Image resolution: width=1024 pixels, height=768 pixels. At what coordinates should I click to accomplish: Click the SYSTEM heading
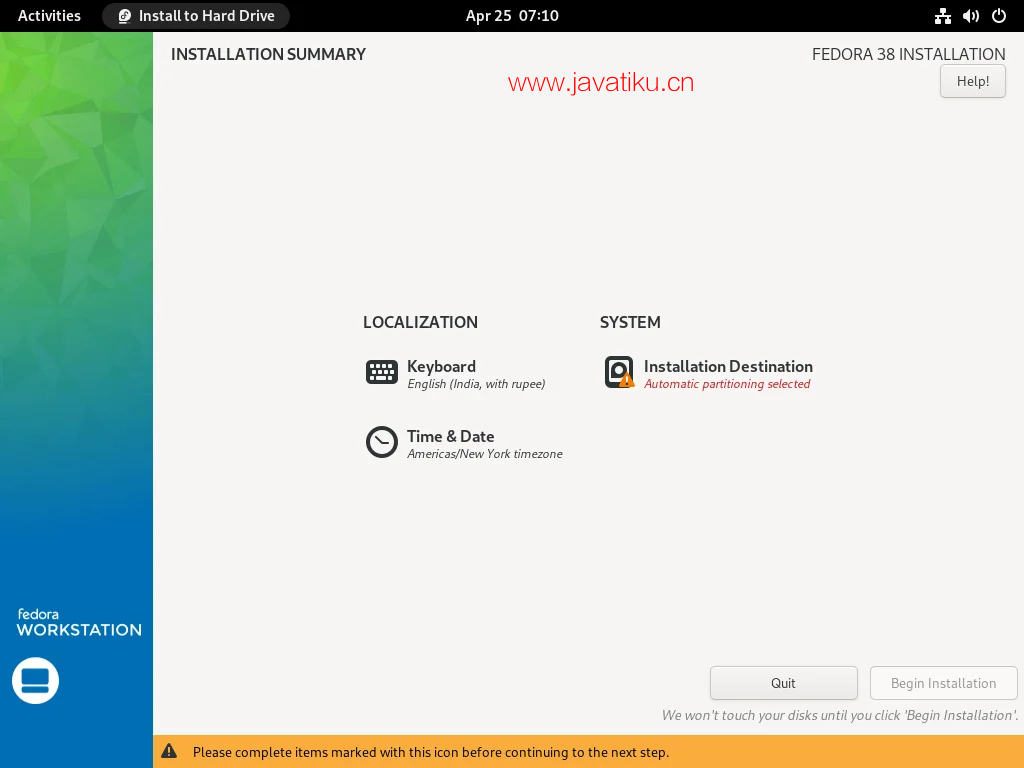630,322
